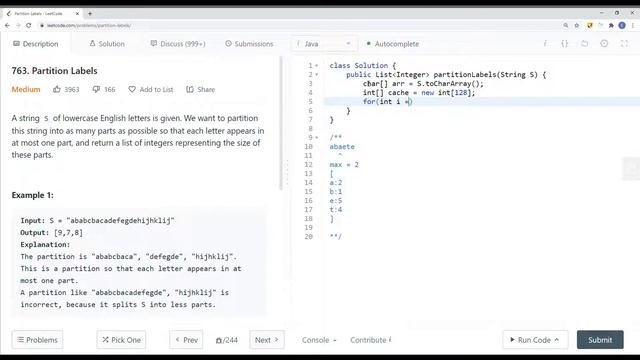Screen dimensions: 640x360
Task: Reload the LeetCode page
Action: pos(29,25)
